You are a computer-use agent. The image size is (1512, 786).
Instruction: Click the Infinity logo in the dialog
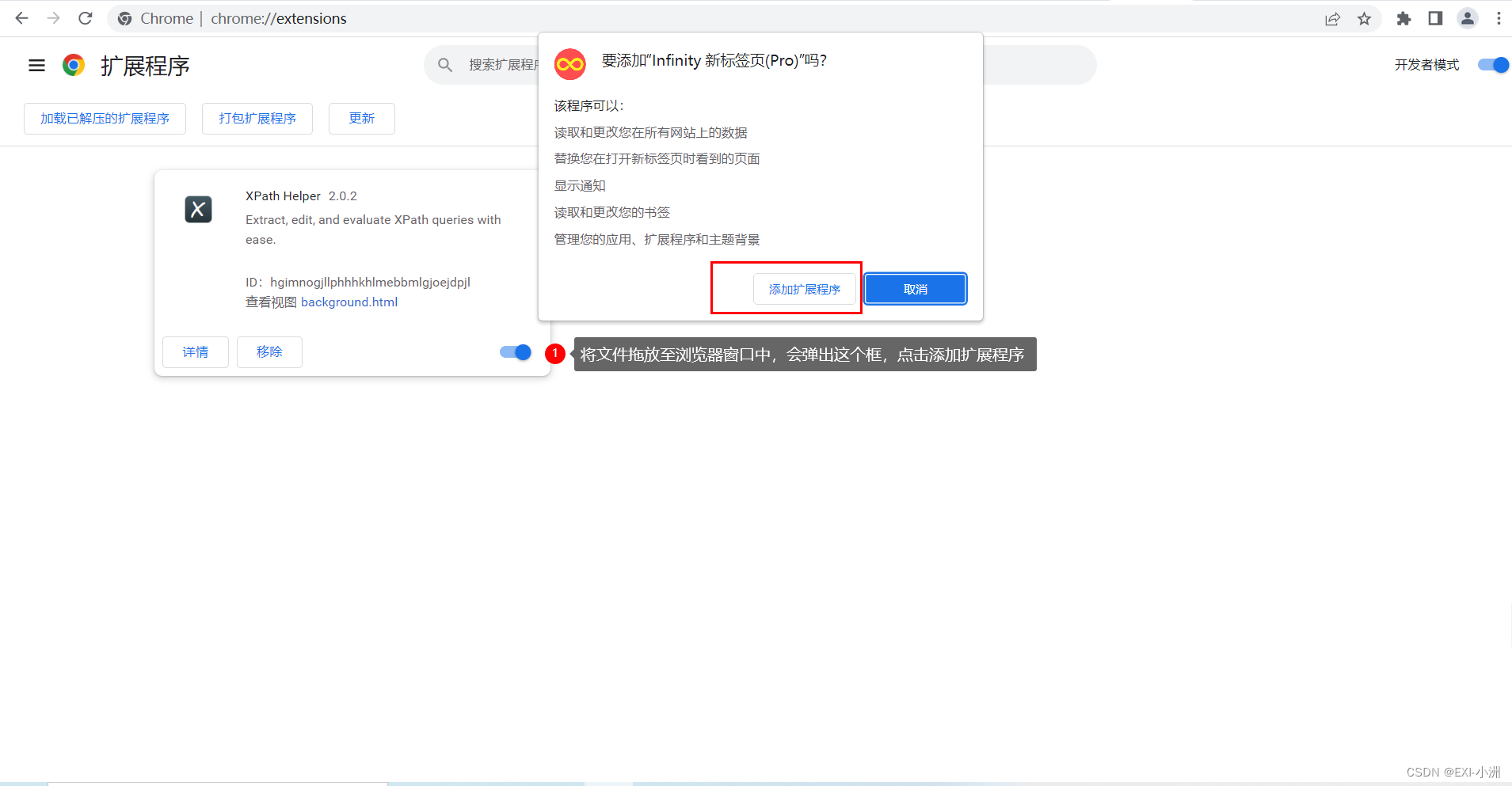coord(569,64)
